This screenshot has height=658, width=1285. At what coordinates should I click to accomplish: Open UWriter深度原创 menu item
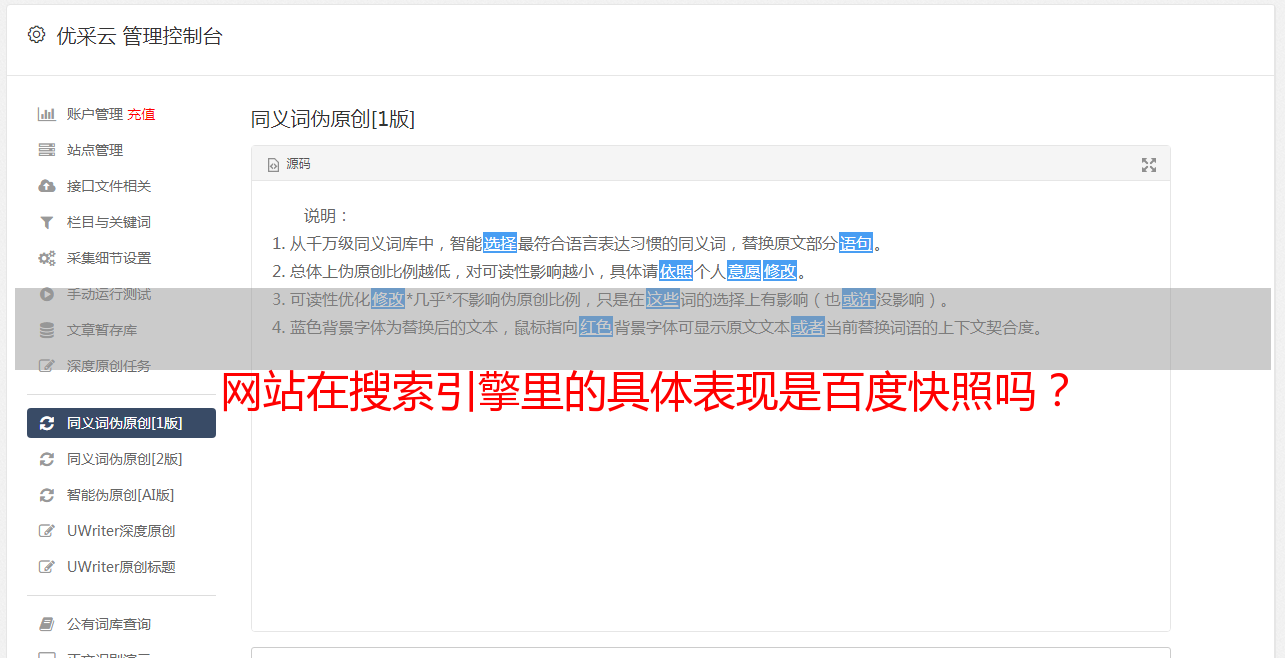coord(121,531)
